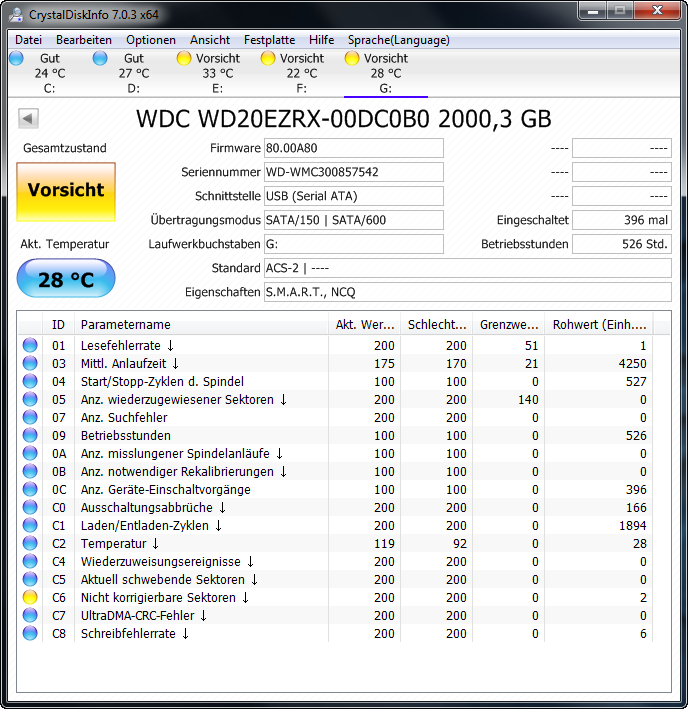Click status icon of Schreibfehlerrate row
The width and height of the screenshot is (688, 709).
[30, 633]
